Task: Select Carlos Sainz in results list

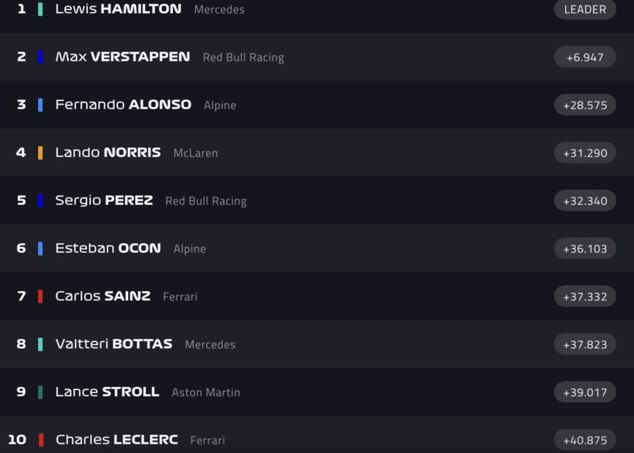Action: [x=103, y=296]
